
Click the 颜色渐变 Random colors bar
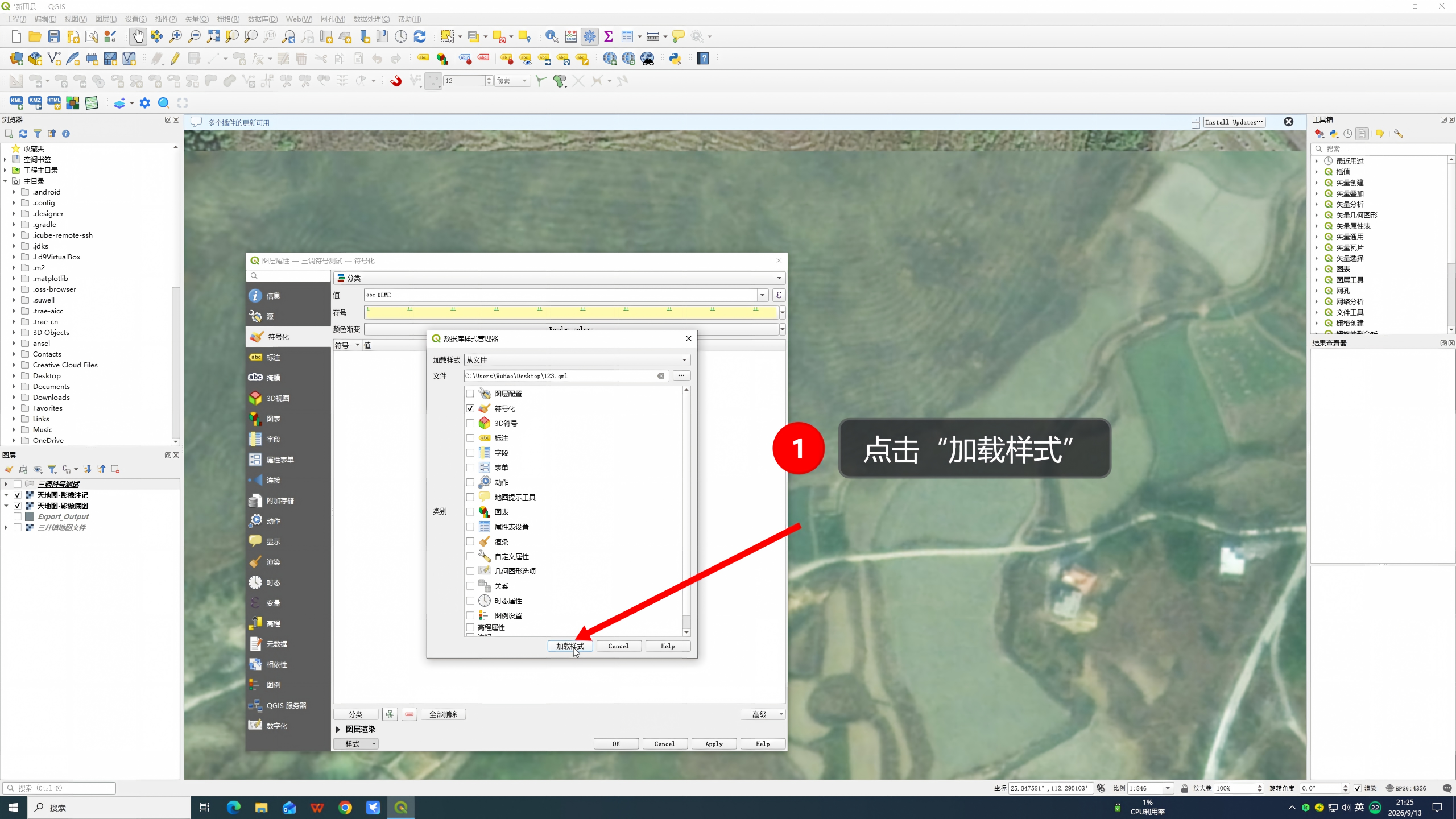coord(571,329)
